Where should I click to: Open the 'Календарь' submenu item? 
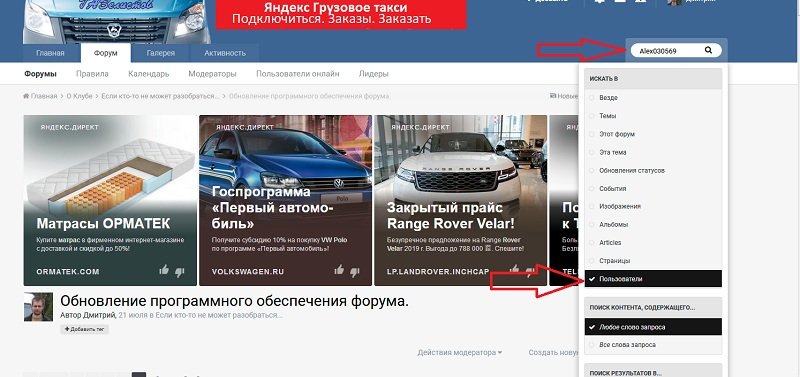(148, 74)
